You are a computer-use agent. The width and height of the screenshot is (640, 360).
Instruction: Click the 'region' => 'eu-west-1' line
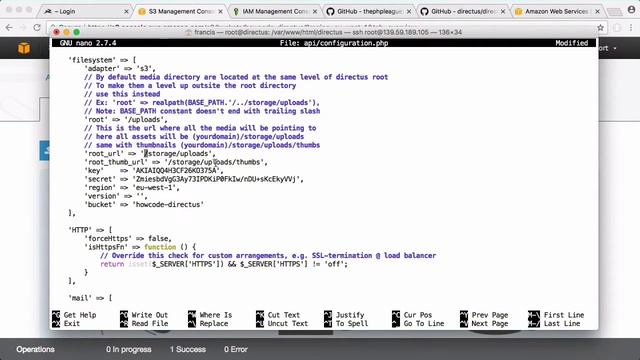coord(132,188)
